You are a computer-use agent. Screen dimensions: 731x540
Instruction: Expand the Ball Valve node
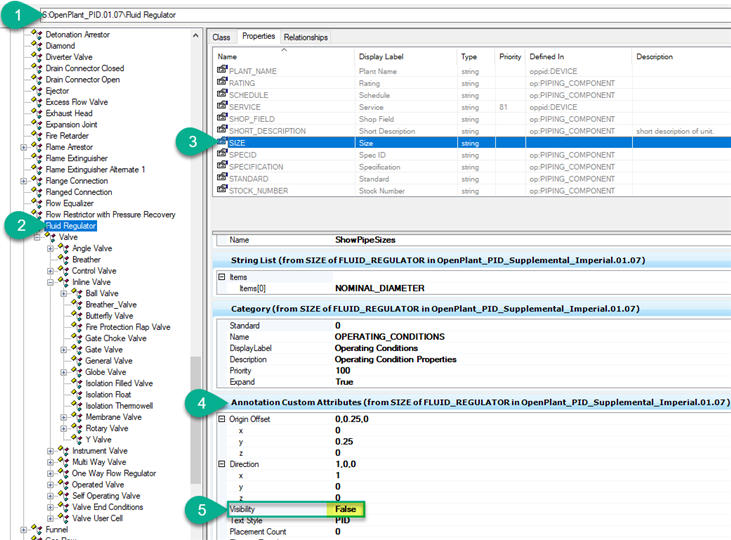[x=64, y=293]
